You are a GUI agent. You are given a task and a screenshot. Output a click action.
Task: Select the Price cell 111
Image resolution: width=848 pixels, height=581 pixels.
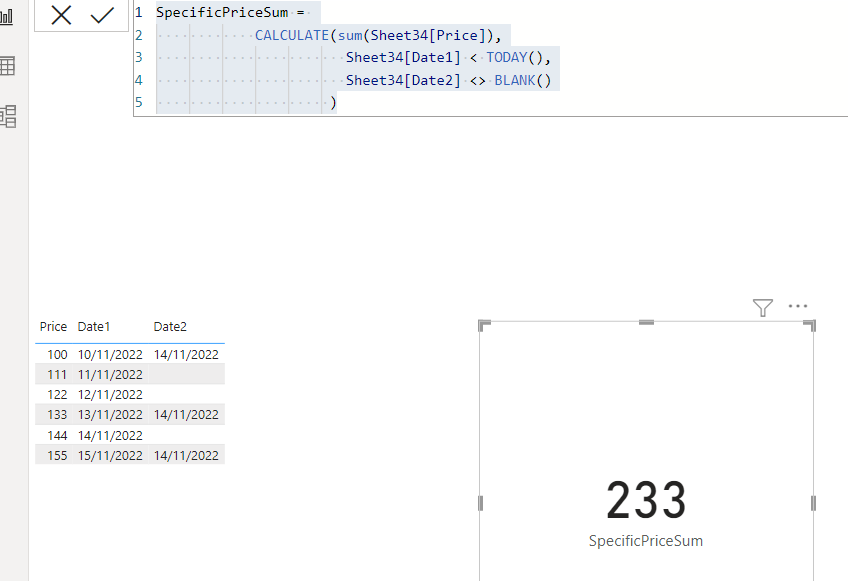(x=57, y=375)
